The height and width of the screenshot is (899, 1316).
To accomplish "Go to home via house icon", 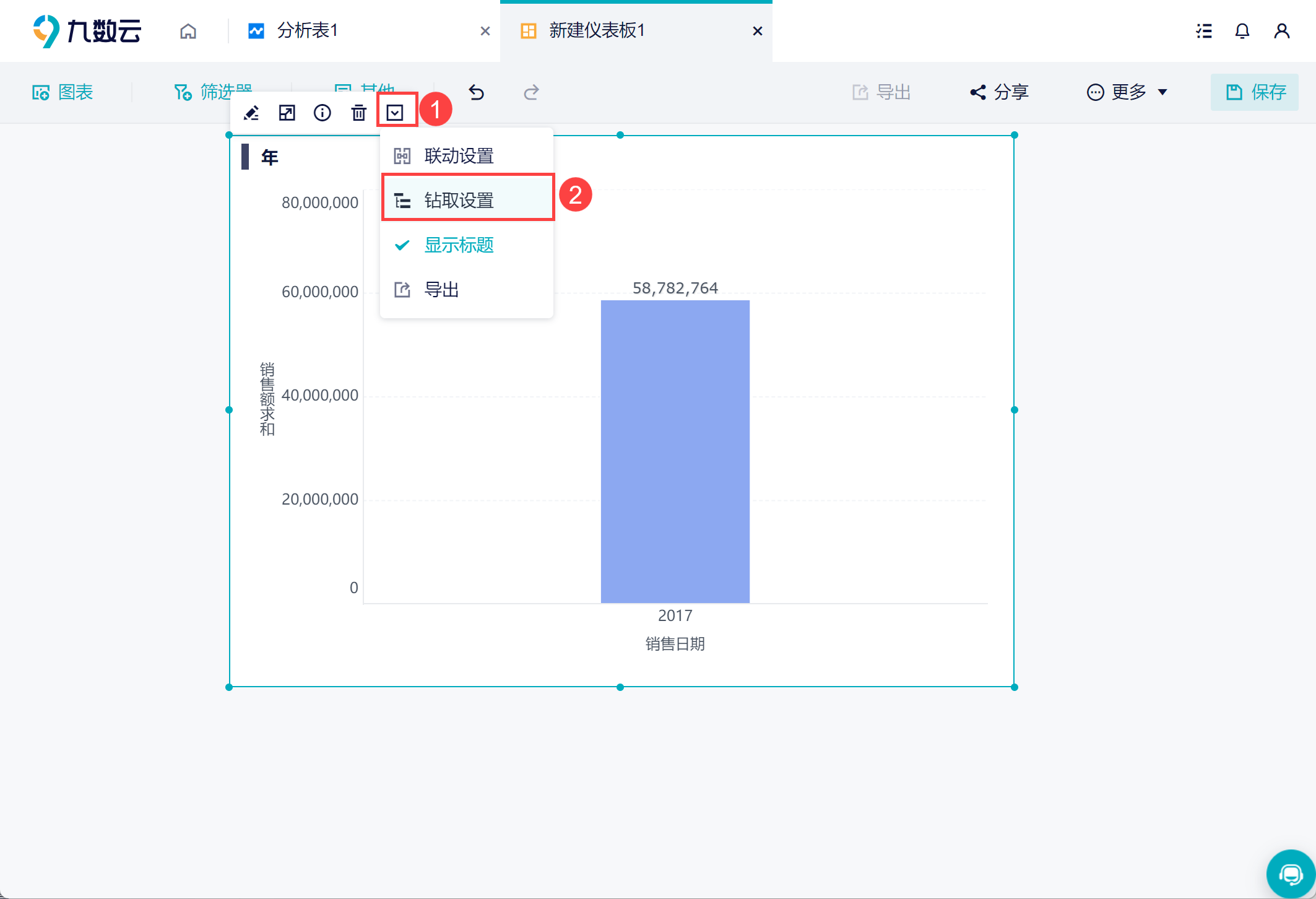I will coord(188,31).
